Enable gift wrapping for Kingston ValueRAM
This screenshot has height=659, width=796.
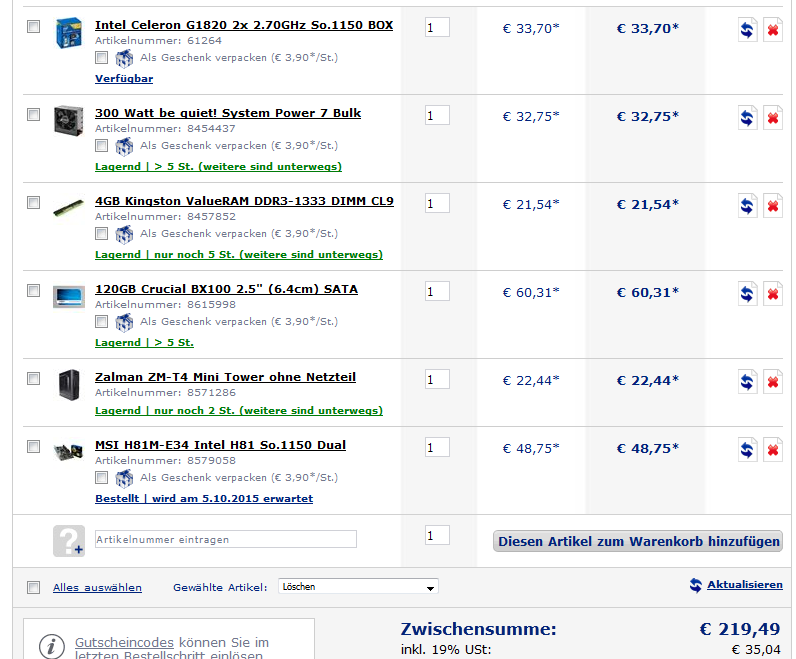(102, 234)
